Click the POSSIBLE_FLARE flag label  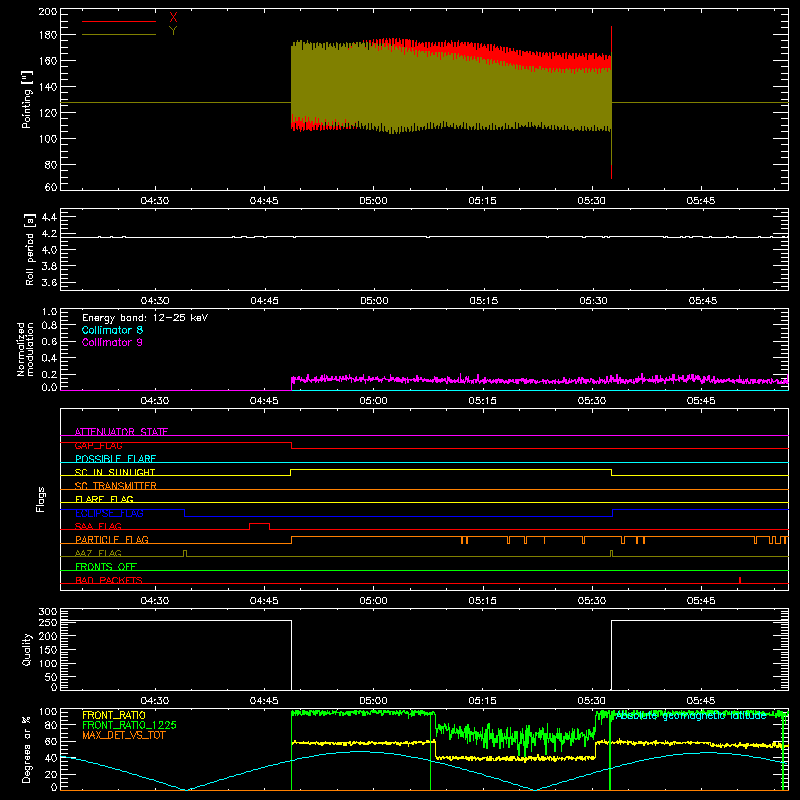coord(115,459)
